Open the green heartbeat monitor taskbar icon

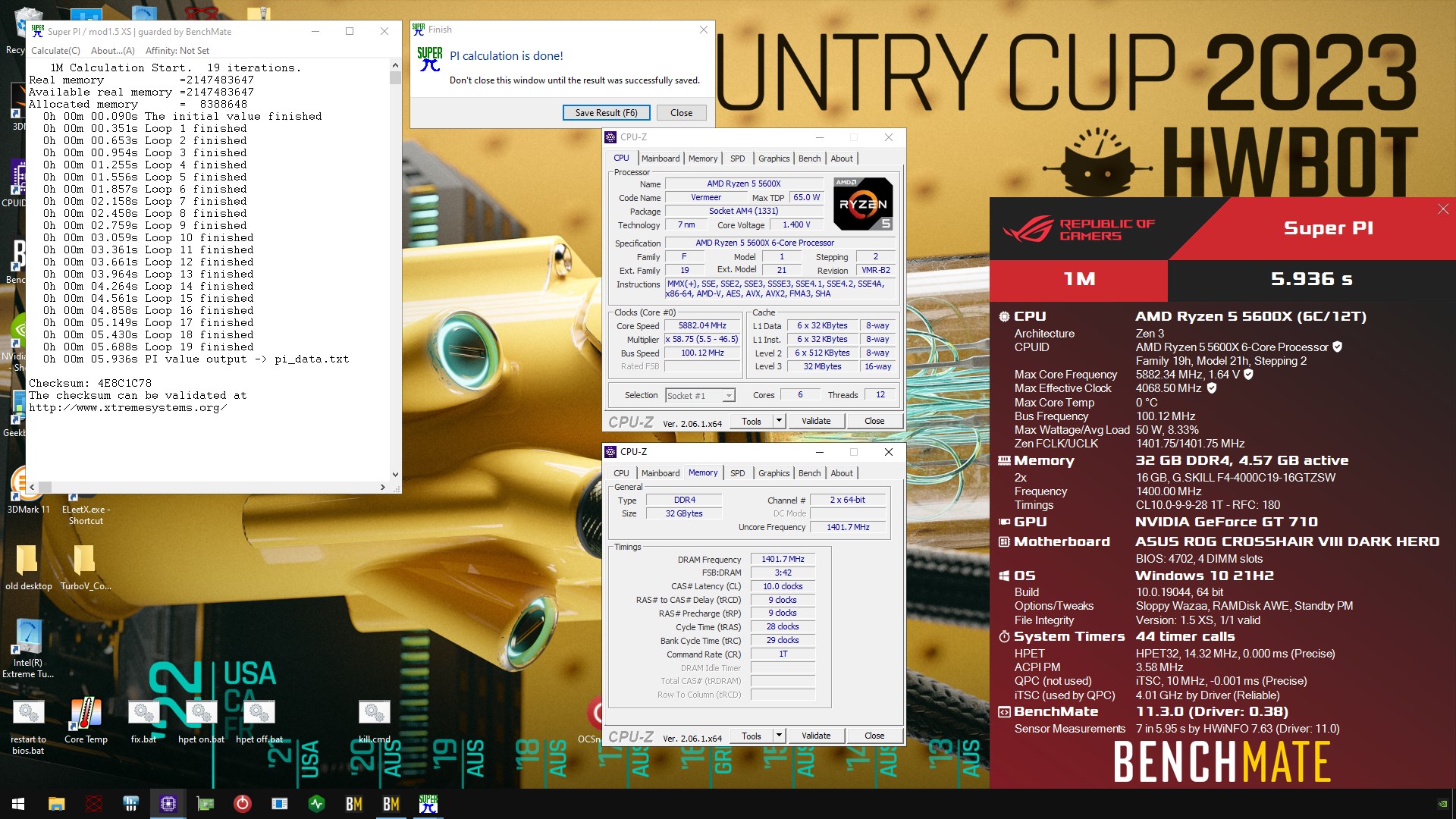(x=317, y=804)
